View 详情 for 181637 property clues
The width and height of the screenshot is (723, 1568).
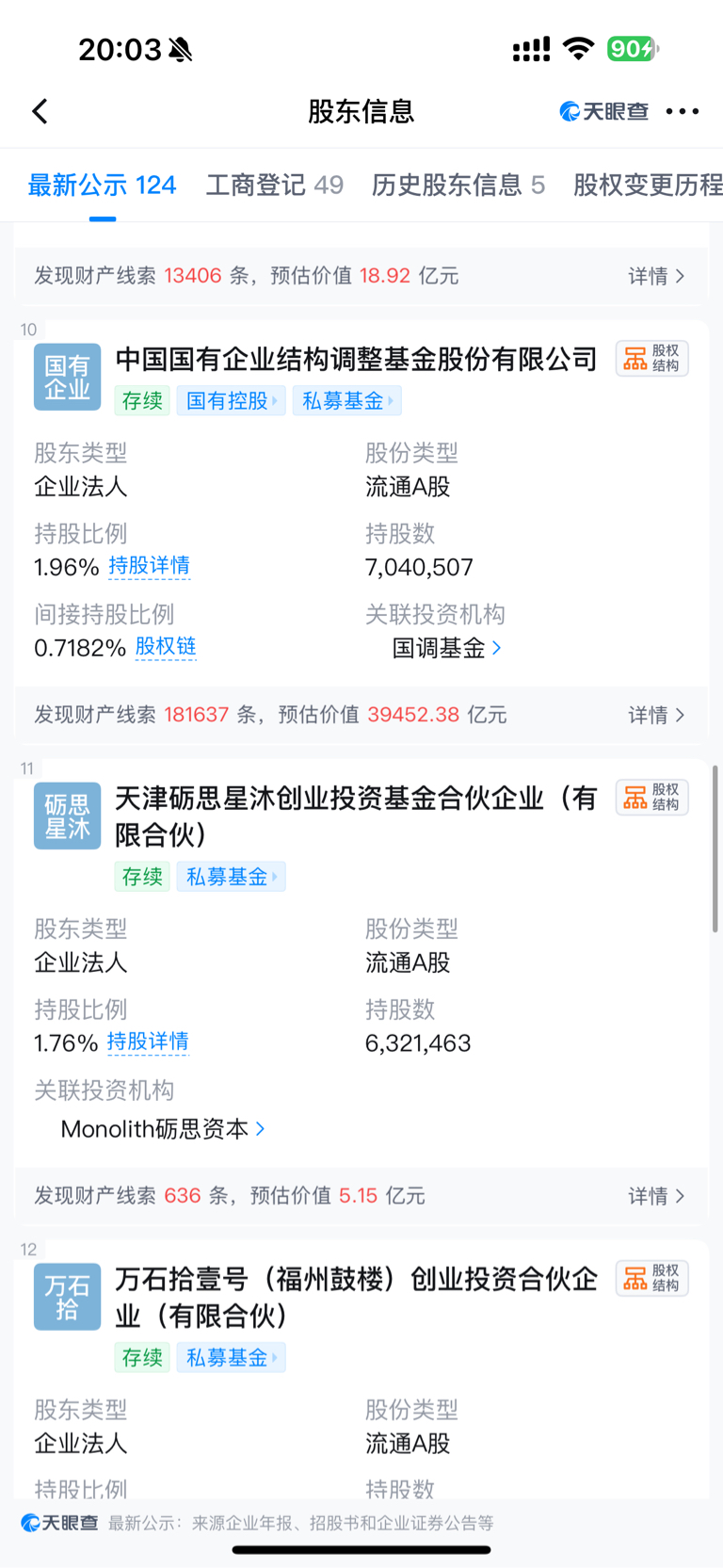click(656, 715)
